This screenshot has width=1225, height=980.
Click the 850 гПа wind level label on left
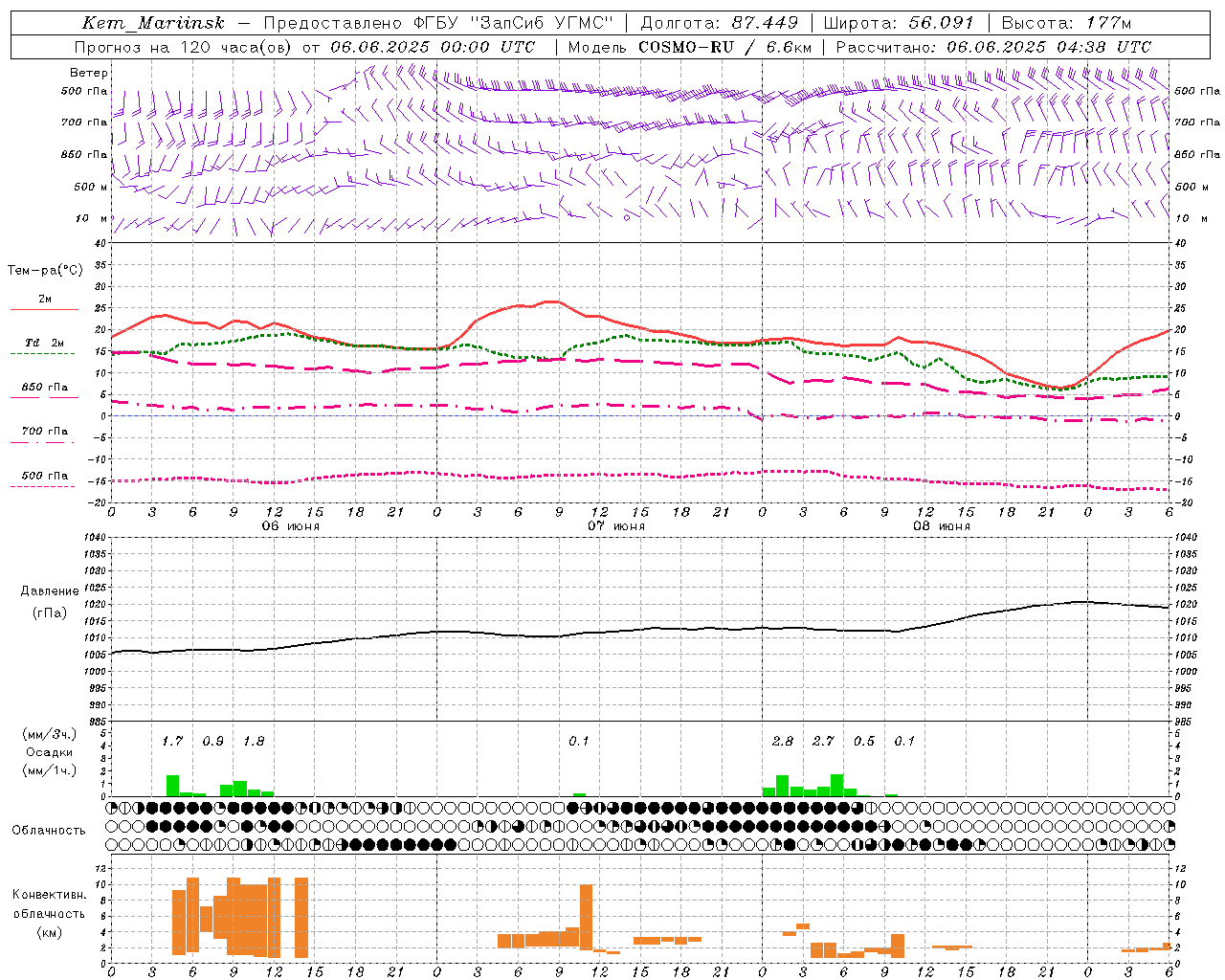[x=84, y=154]
